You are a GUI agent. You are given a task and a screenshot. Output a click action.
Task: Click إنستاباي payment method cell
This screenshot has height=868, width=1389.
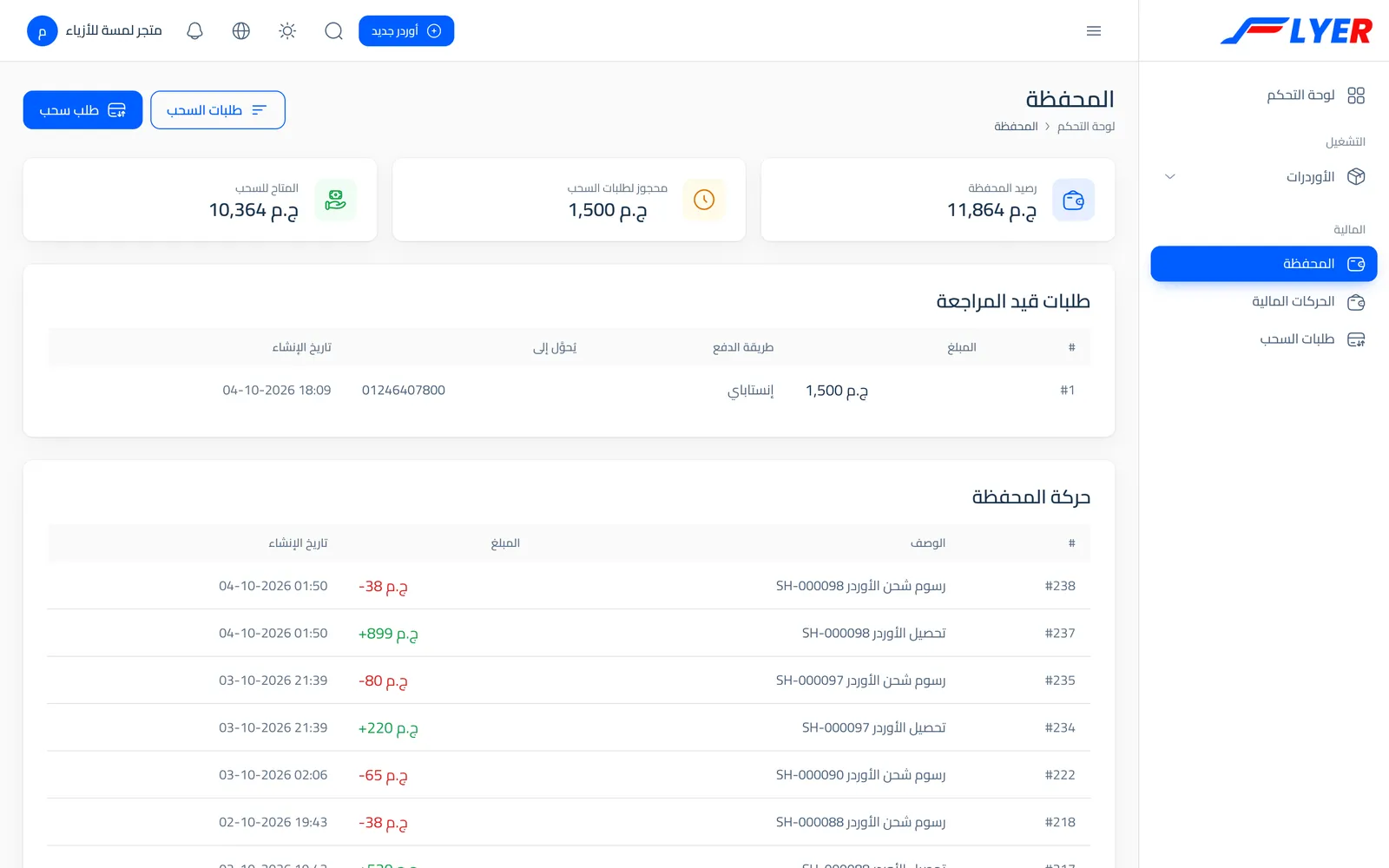click(x=750, y=391)
